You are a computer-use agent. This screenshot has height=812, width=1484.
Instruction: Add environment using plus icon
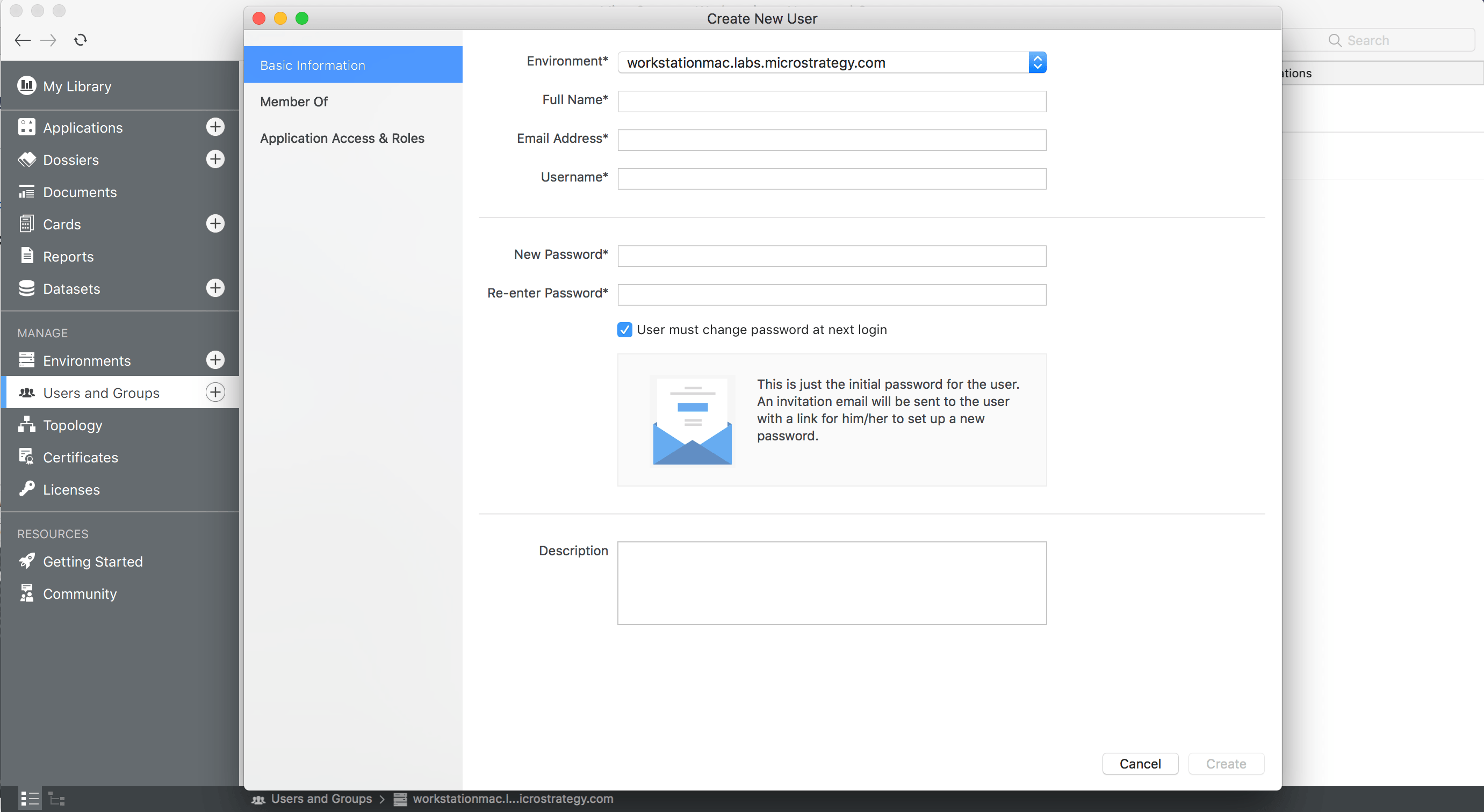pos(215,360)
